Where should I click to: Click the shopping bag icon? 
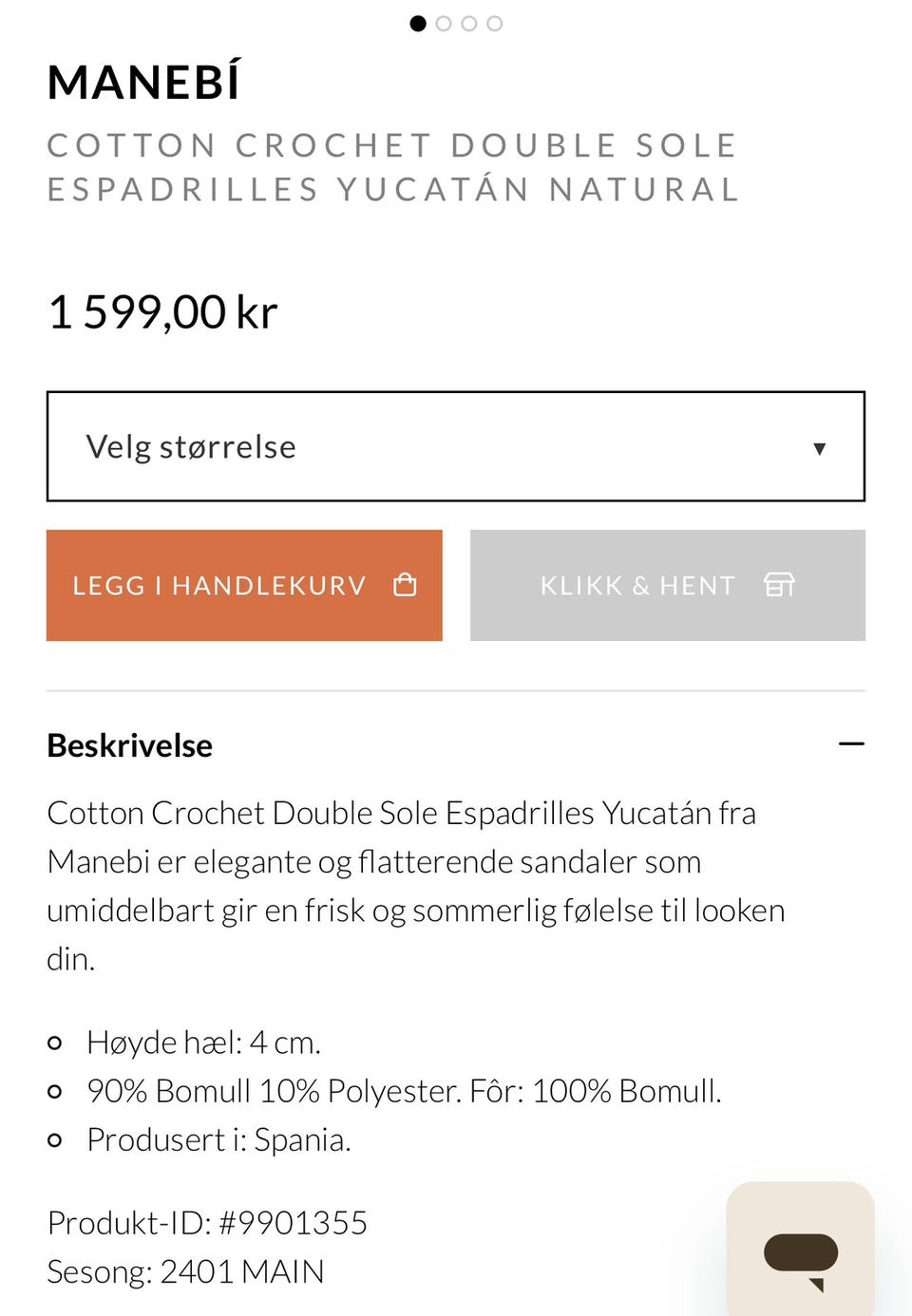[405, 584]
